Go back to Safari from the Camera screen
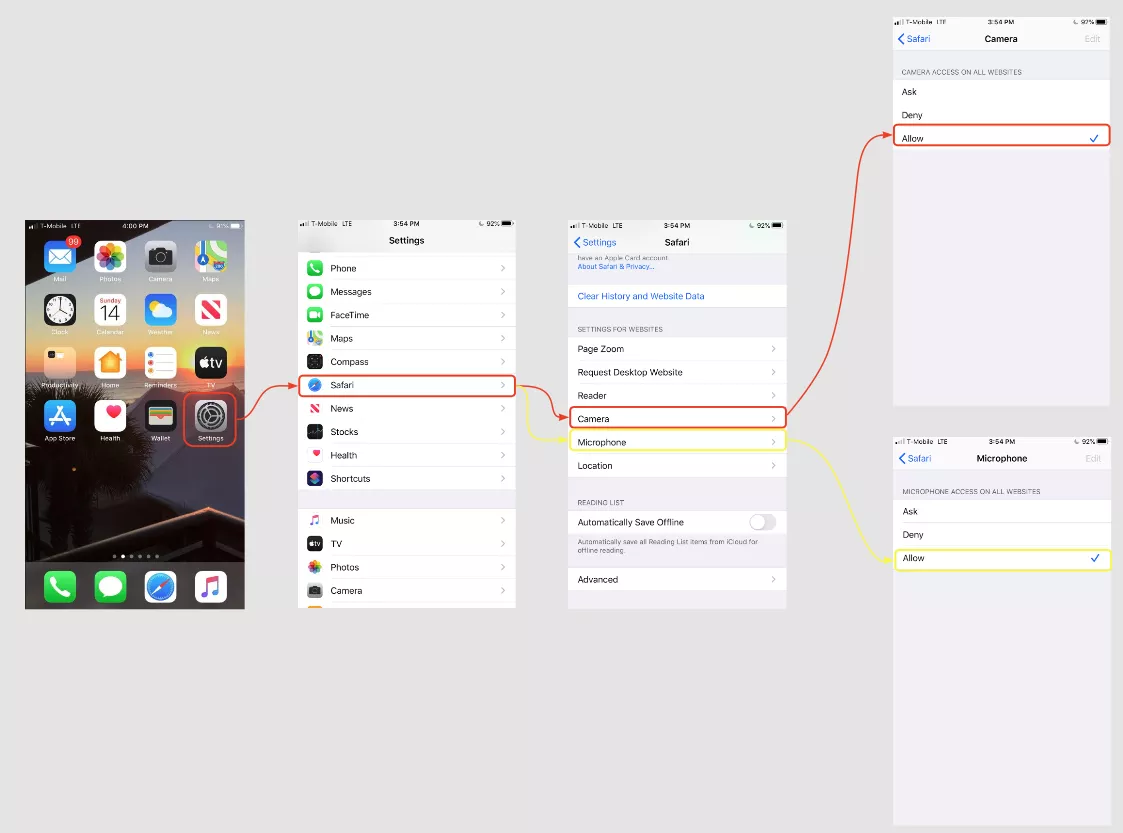This screenshot has height=833, width=1123. click(914, 38)
